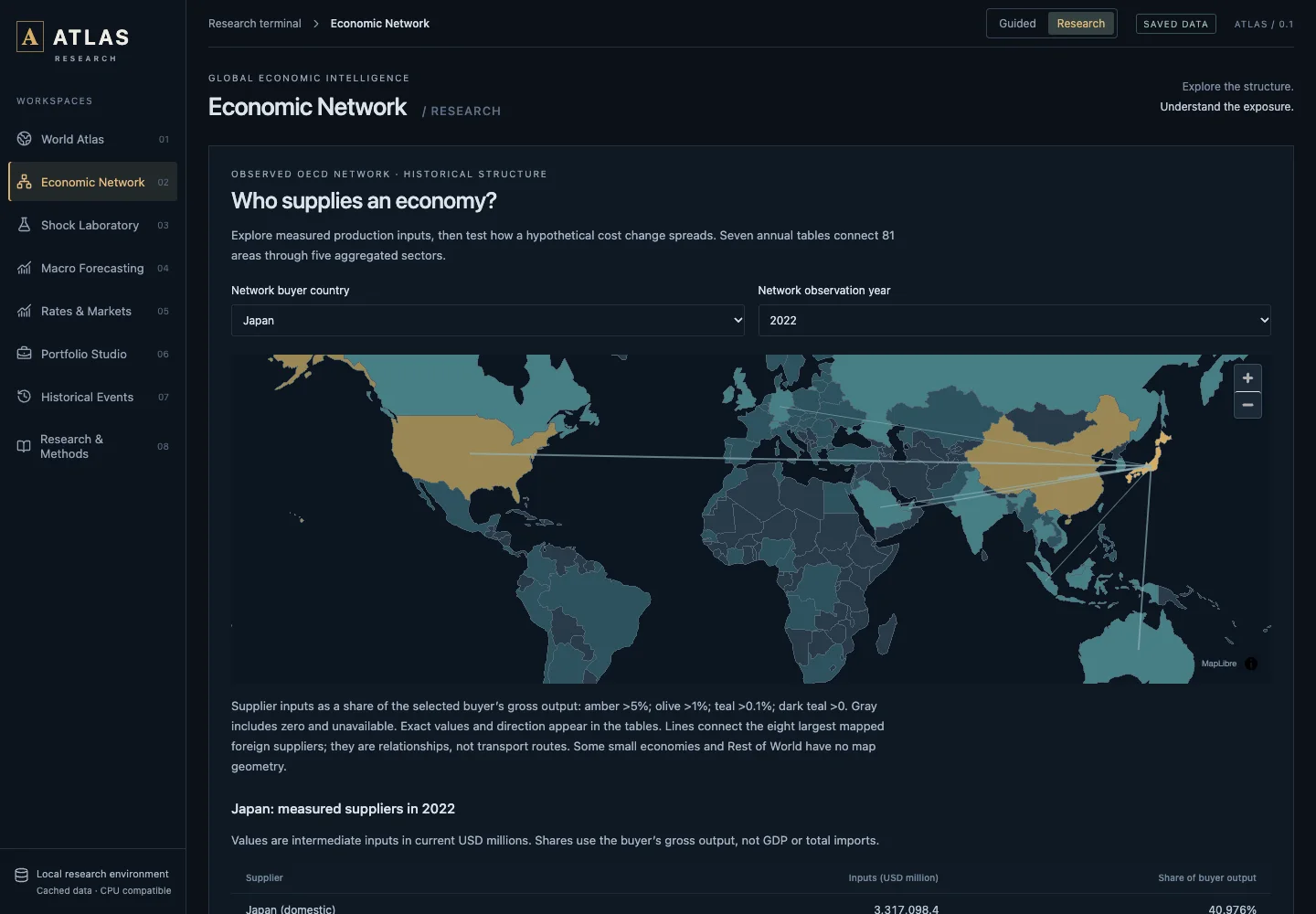The height and width of the screenshot is (914, 1316).
Task: Click the Supplier column header
Action: (264, 877)
